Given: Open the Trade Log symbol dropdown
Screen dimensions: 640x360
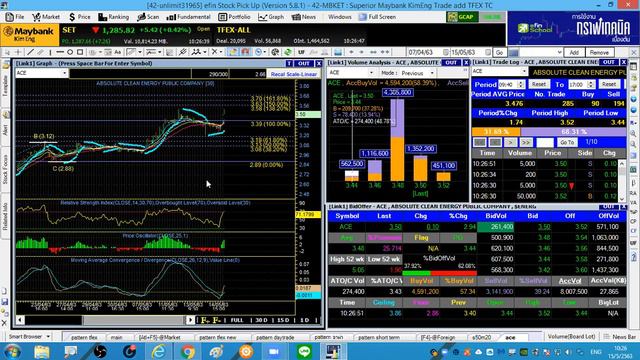Looking at the screenshot, I should (524, 71).
